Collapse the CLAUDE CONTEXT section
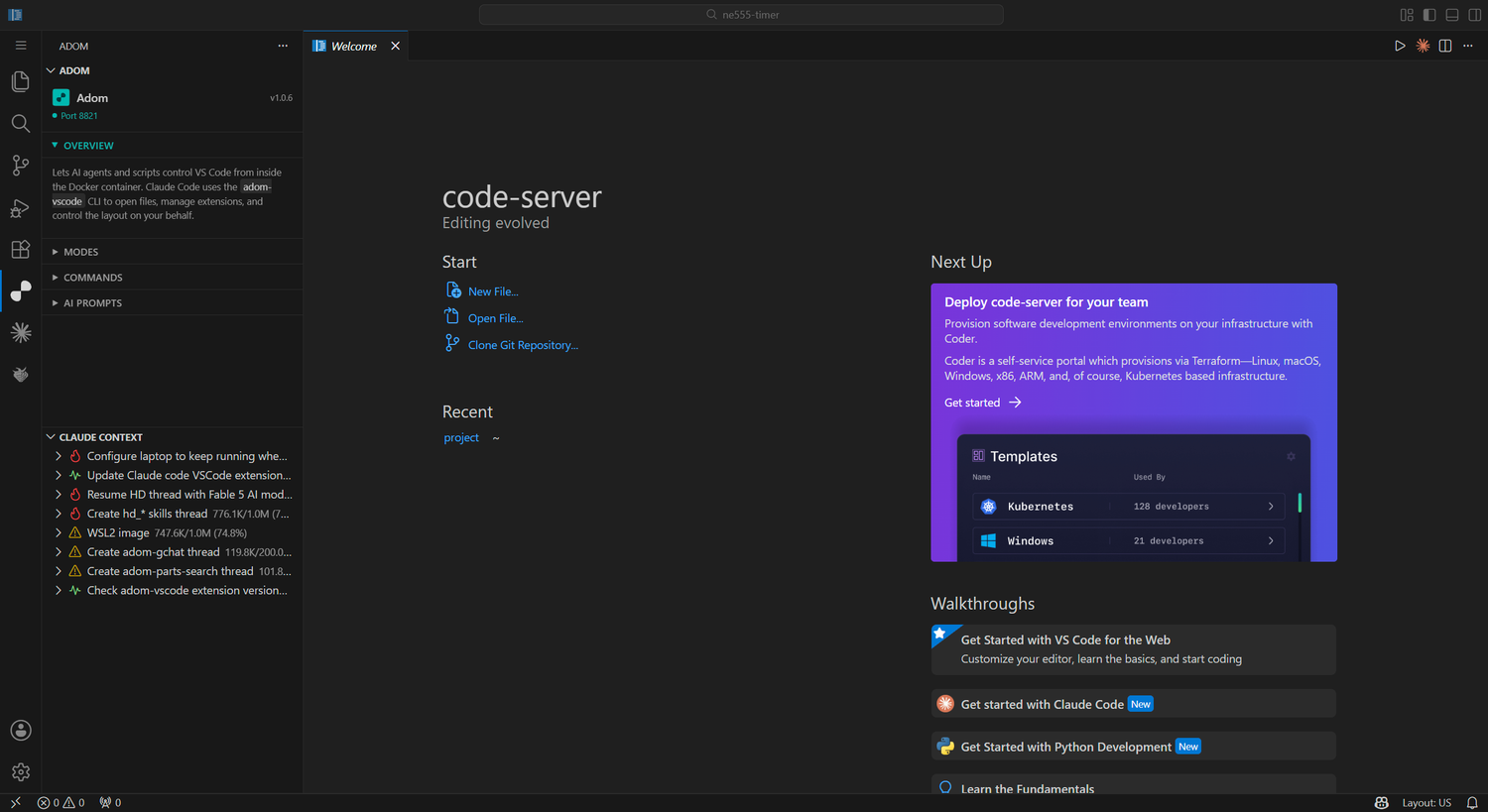The image size is (1488, 812). coord(173,437)
